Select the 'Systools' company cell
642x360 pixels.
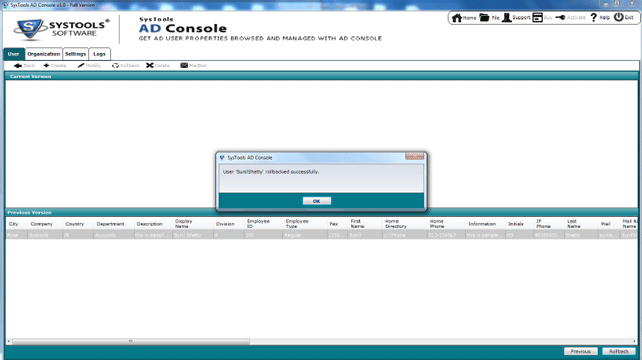tap(45, 235)
